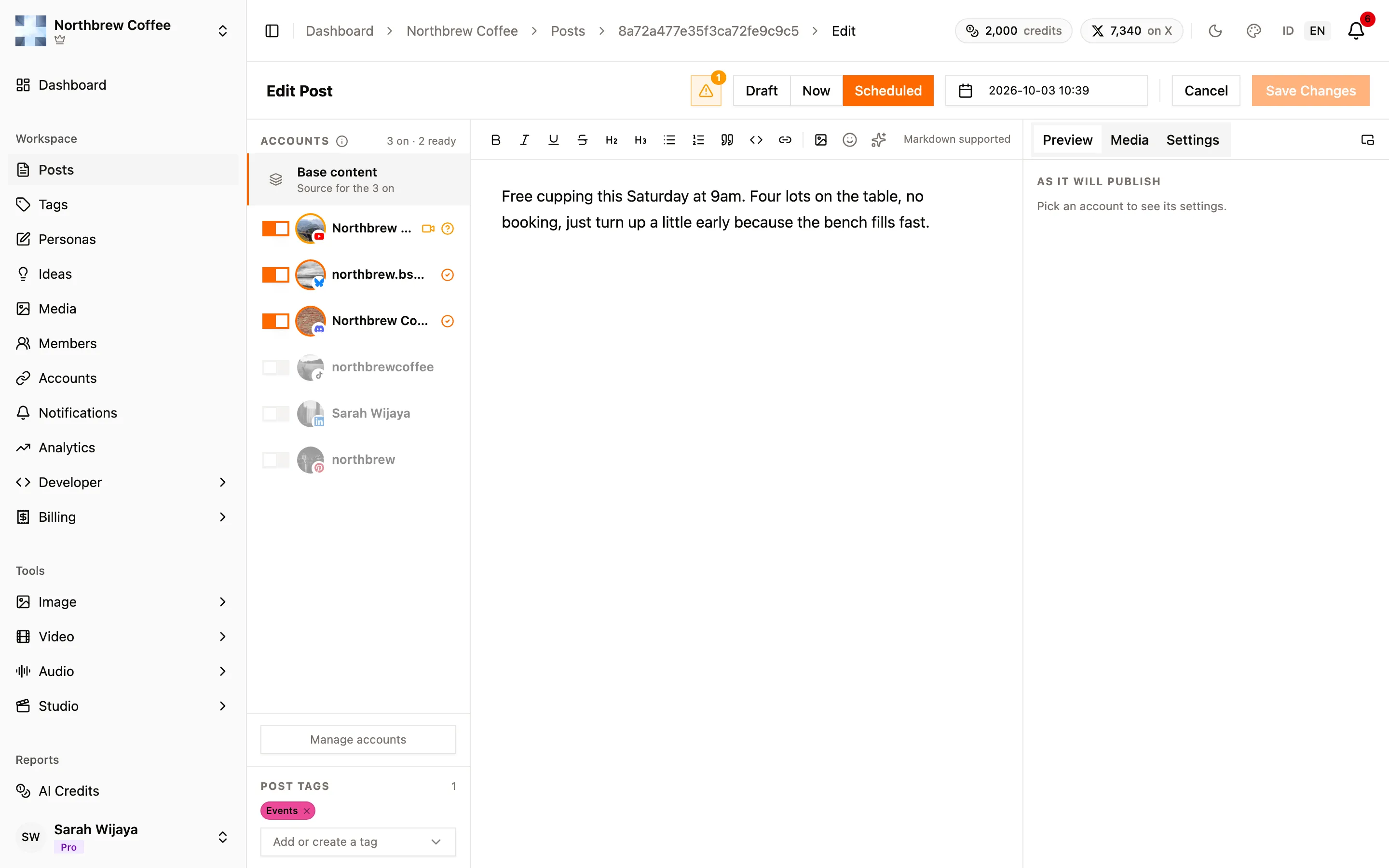Insert a hyperlink
This screenshot has height=868, width=1389.
785,139
